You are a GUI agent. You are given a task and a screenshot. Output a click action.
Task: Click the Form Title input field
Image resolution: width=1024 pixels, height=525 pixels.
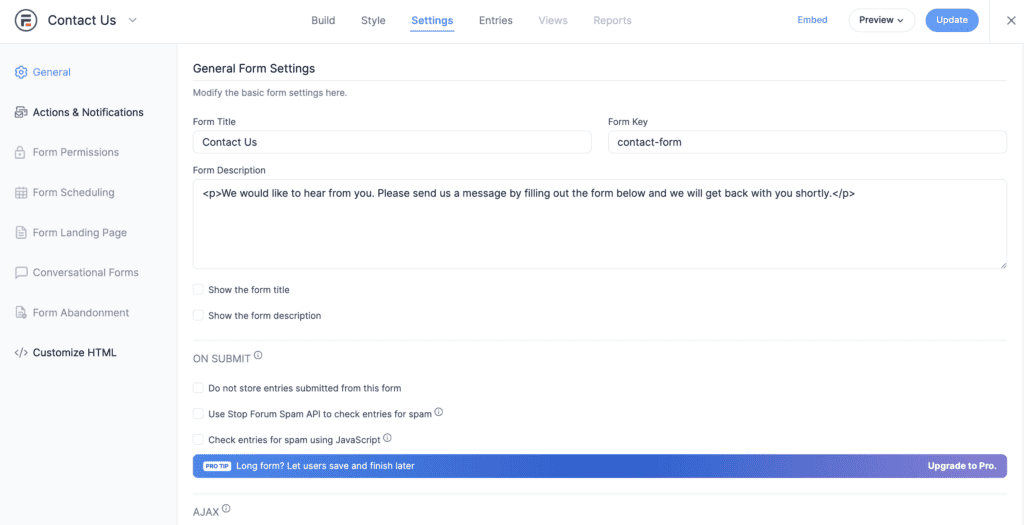[392, 142]
